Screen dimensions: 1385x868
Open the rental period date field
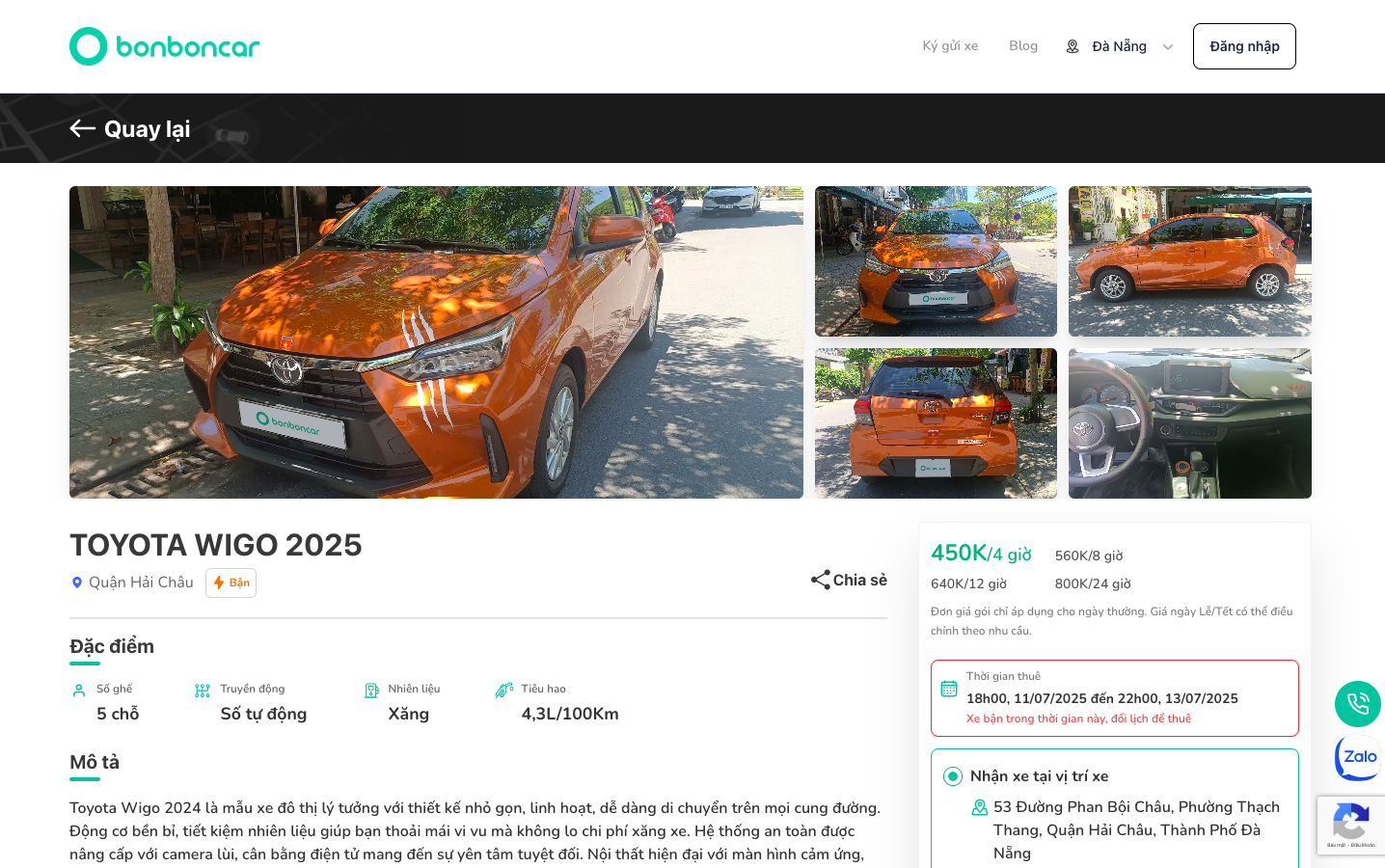point(1115,698)
